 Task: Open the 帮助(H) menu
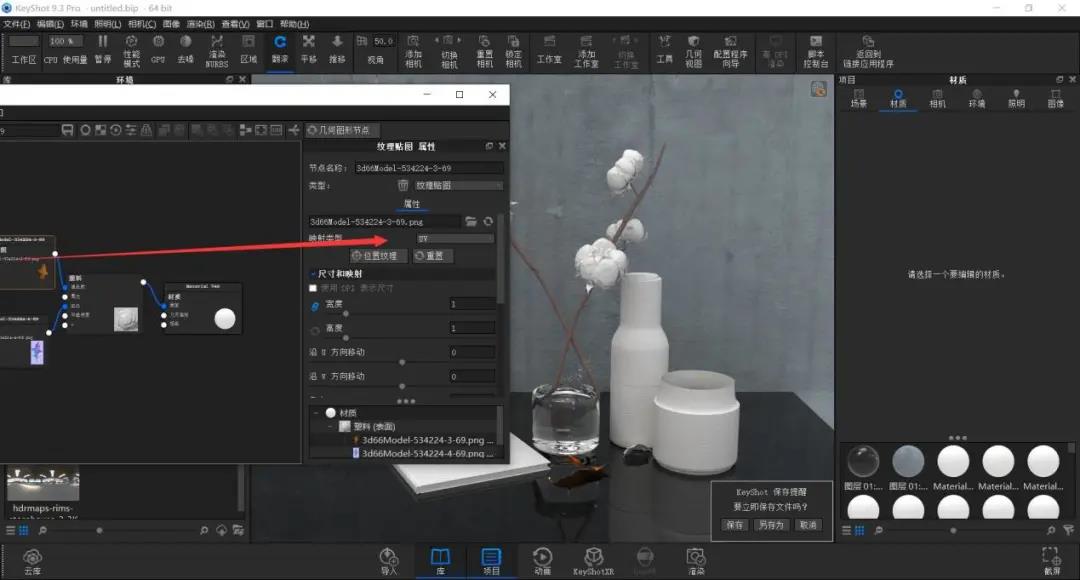pos(294,24)
